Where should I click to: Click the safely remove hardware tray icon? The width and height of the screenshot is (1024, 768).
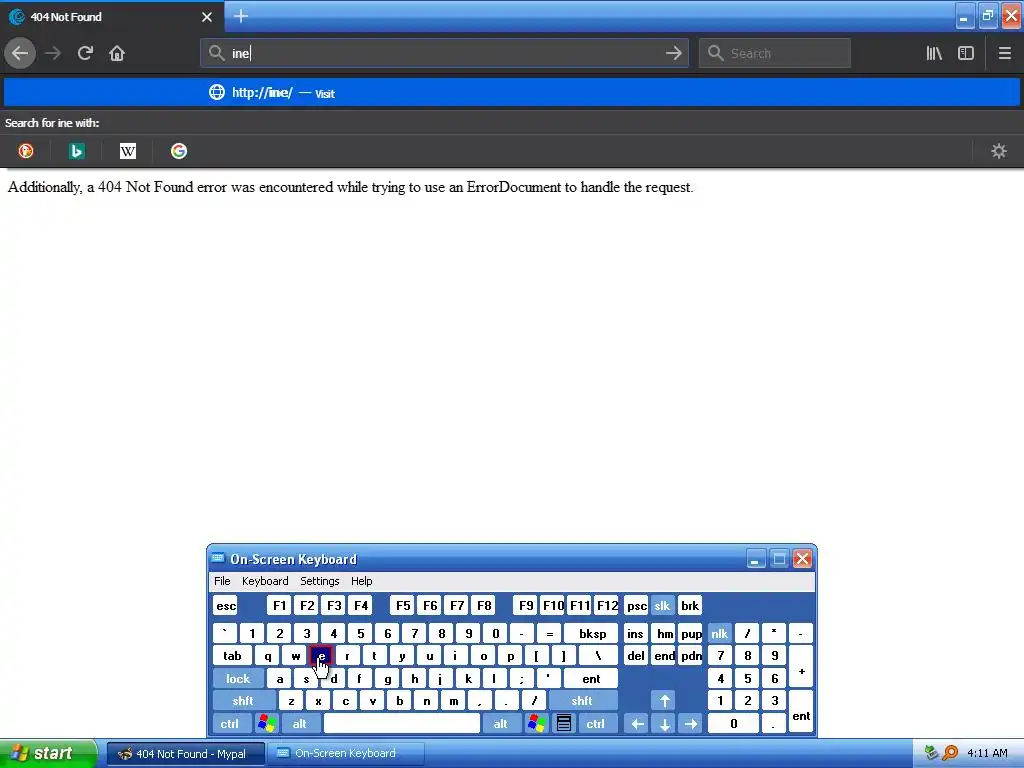[932, 753]
